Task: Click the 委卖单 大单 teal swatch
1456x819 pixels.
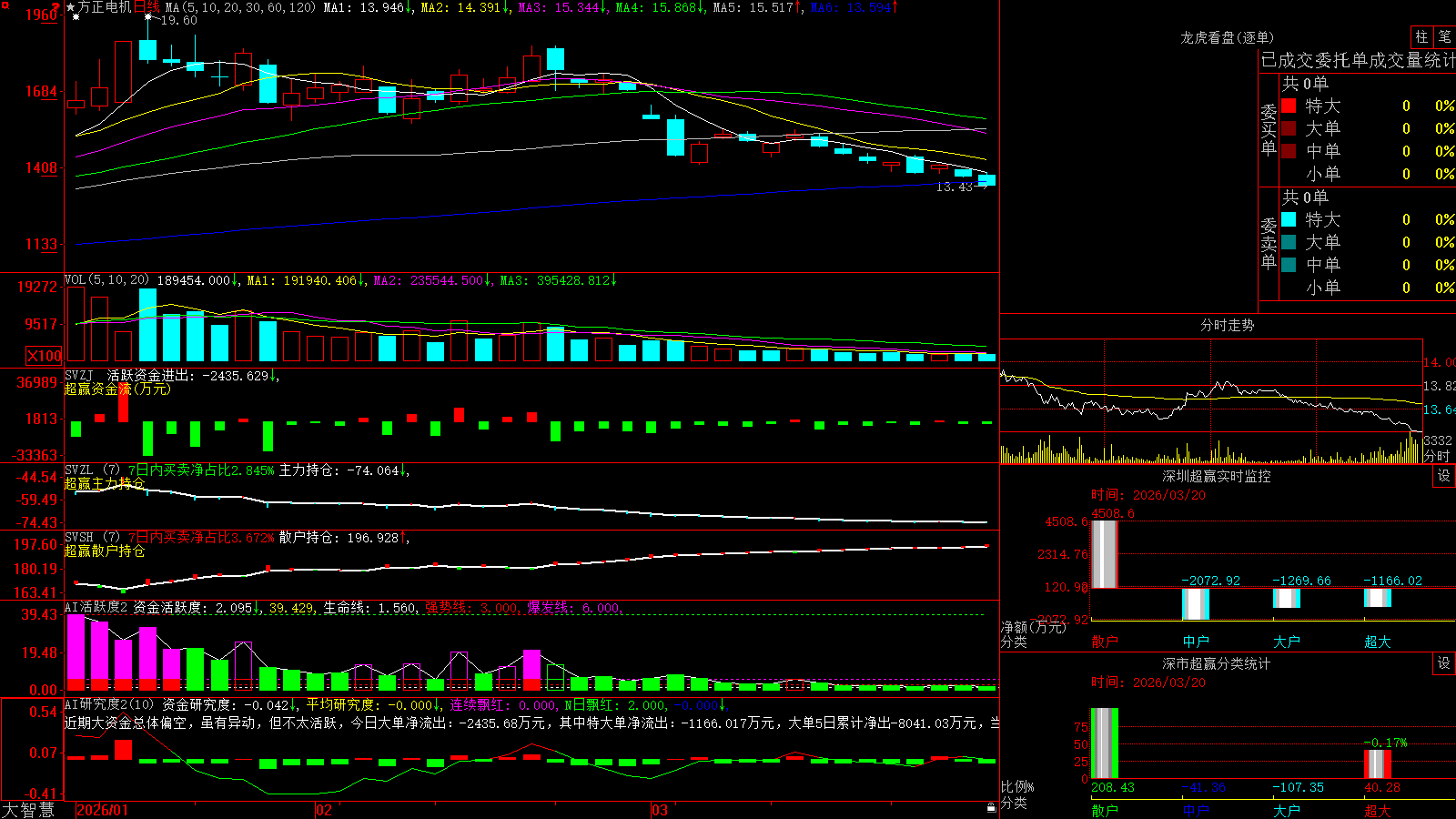Action: click(1289, 242)
